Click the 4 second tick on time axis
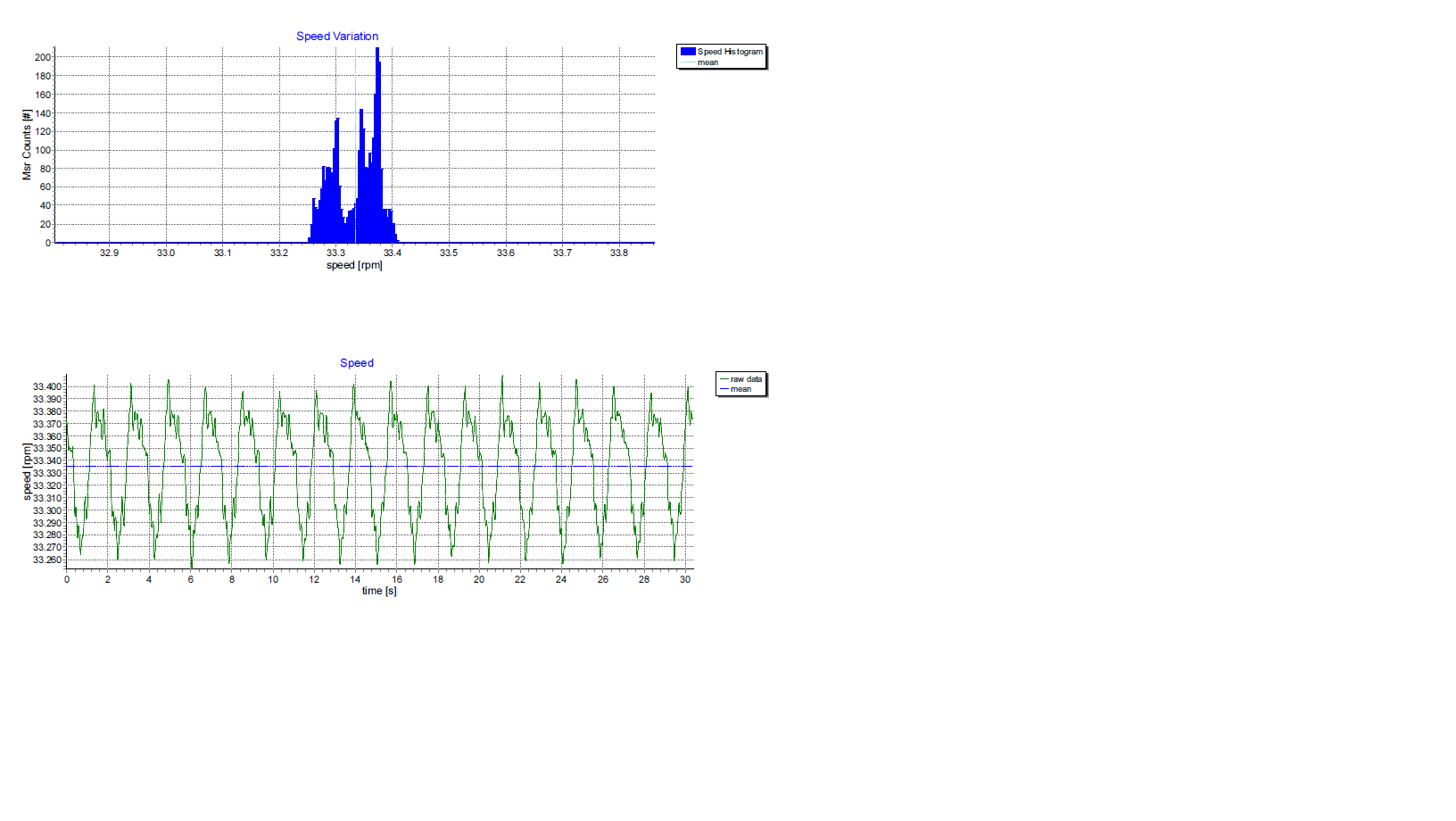The image size is (1456, 821). pos(149,579)
